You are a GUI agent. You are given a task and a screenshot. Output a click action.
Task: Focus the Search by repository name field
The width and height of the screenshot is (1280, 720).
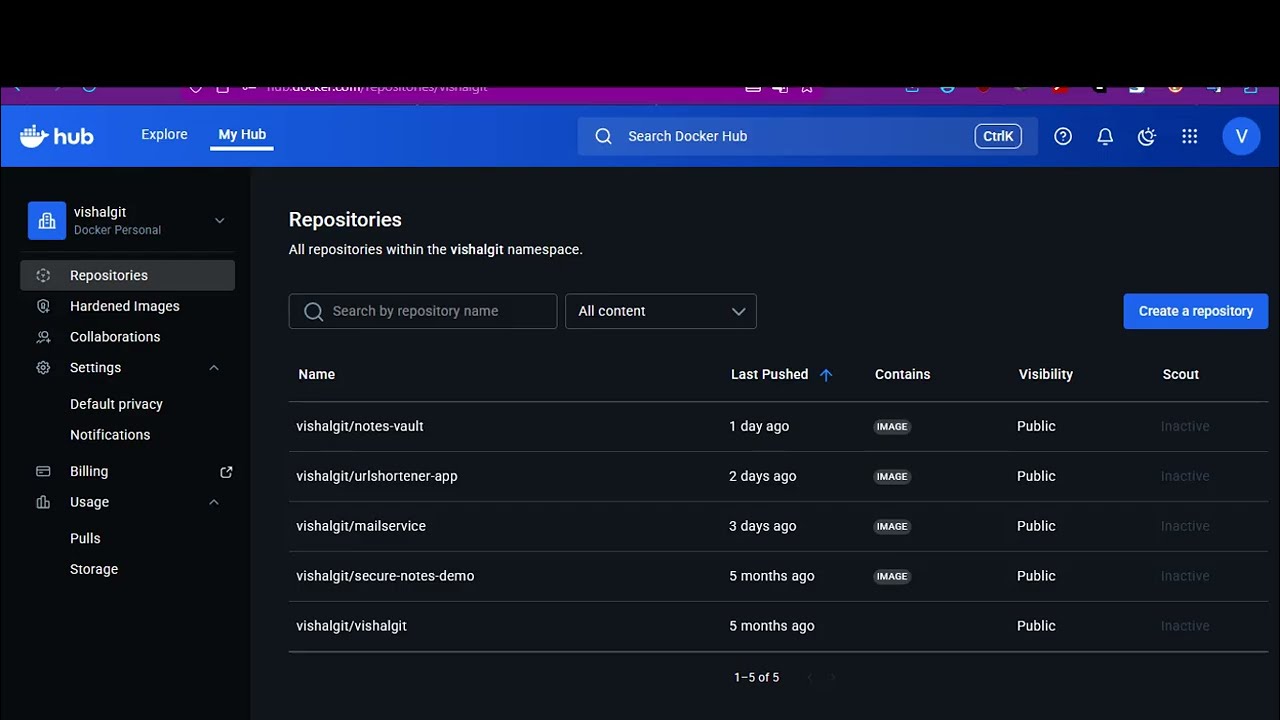423,311
